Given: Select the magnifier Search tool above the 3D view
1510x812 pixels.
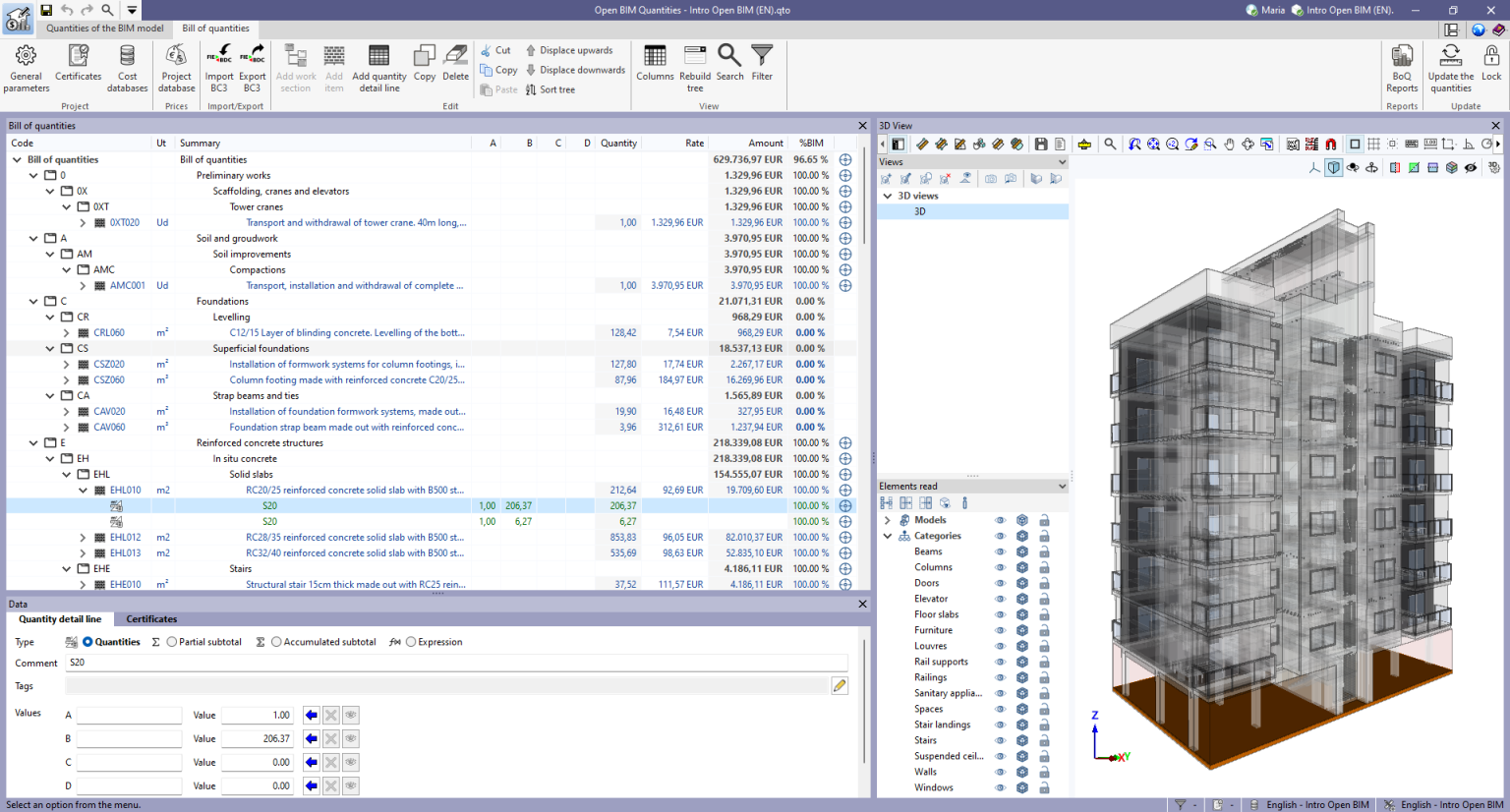Looking at the screenshot, I should (1110, 144).
